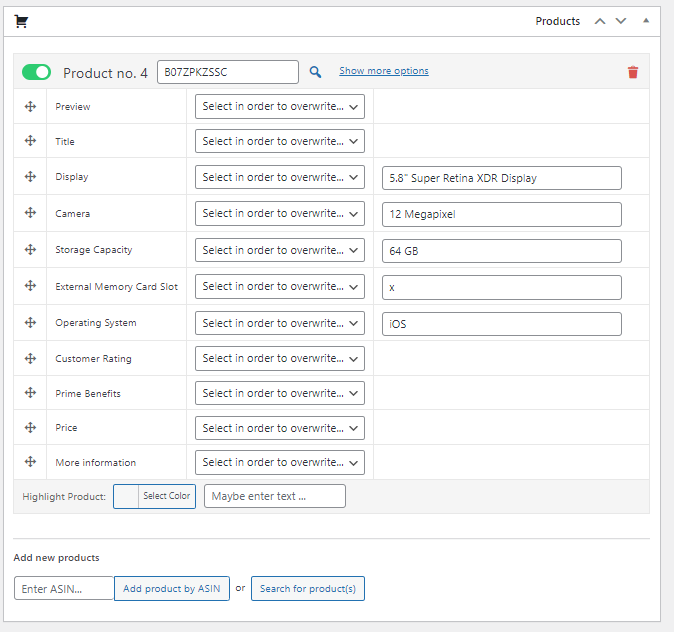Delete Product no. 4 with trash icon
This screenshot has width=674, height=632.
[633, 72]
